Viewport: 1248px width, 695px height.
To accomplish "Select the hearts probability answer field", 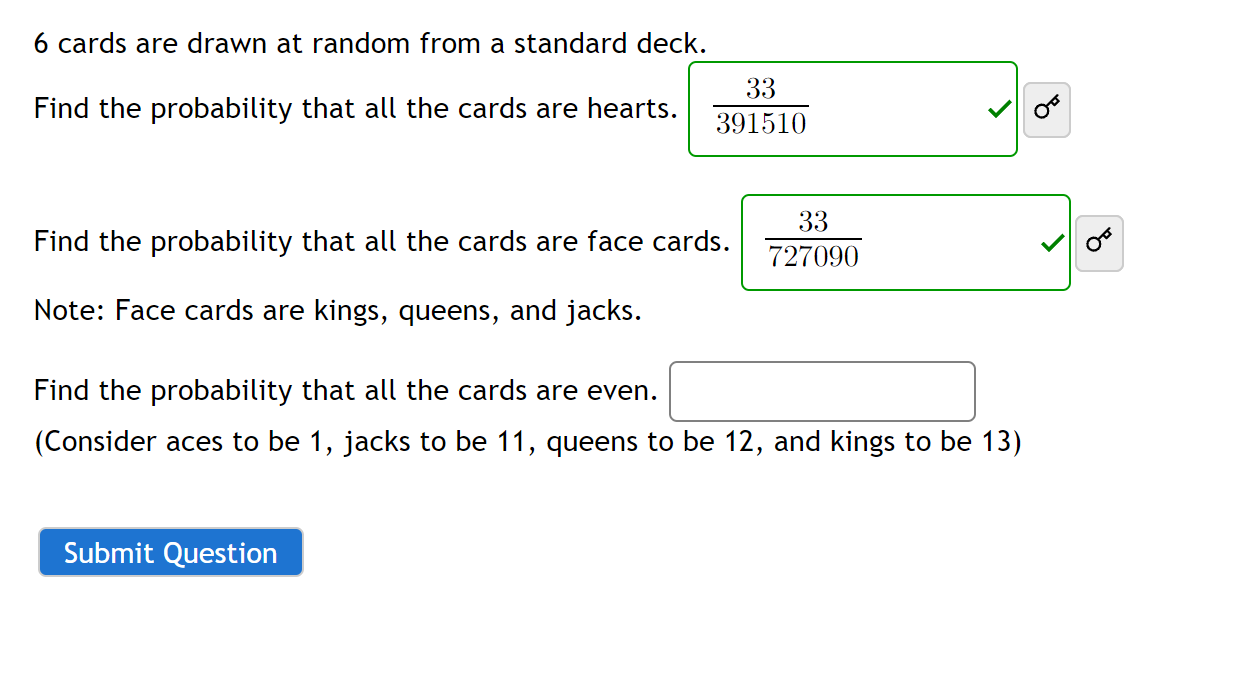I will coord(852,108).
